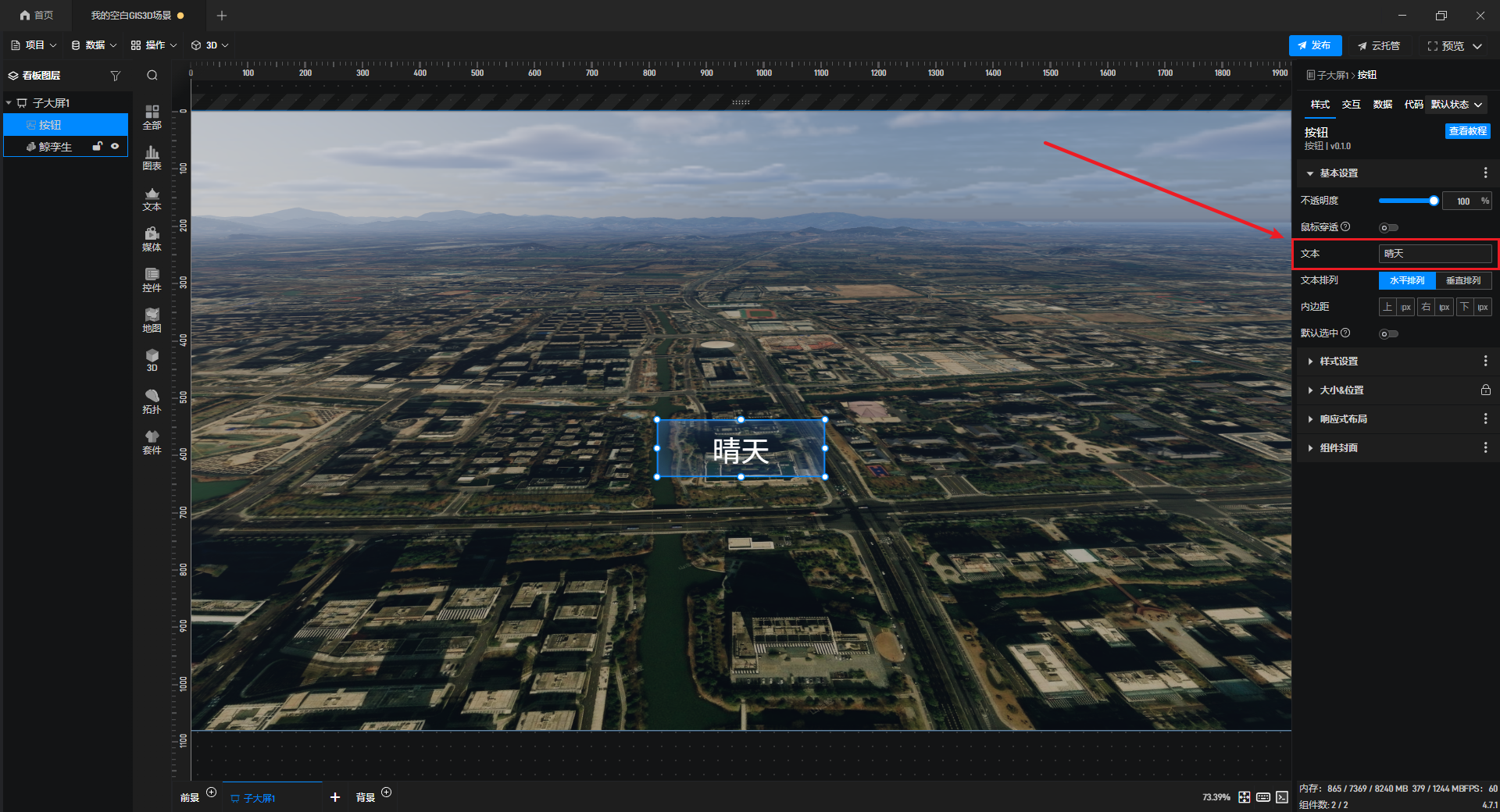Click the 不透明度 opacity slider handle

point(1434,201)
